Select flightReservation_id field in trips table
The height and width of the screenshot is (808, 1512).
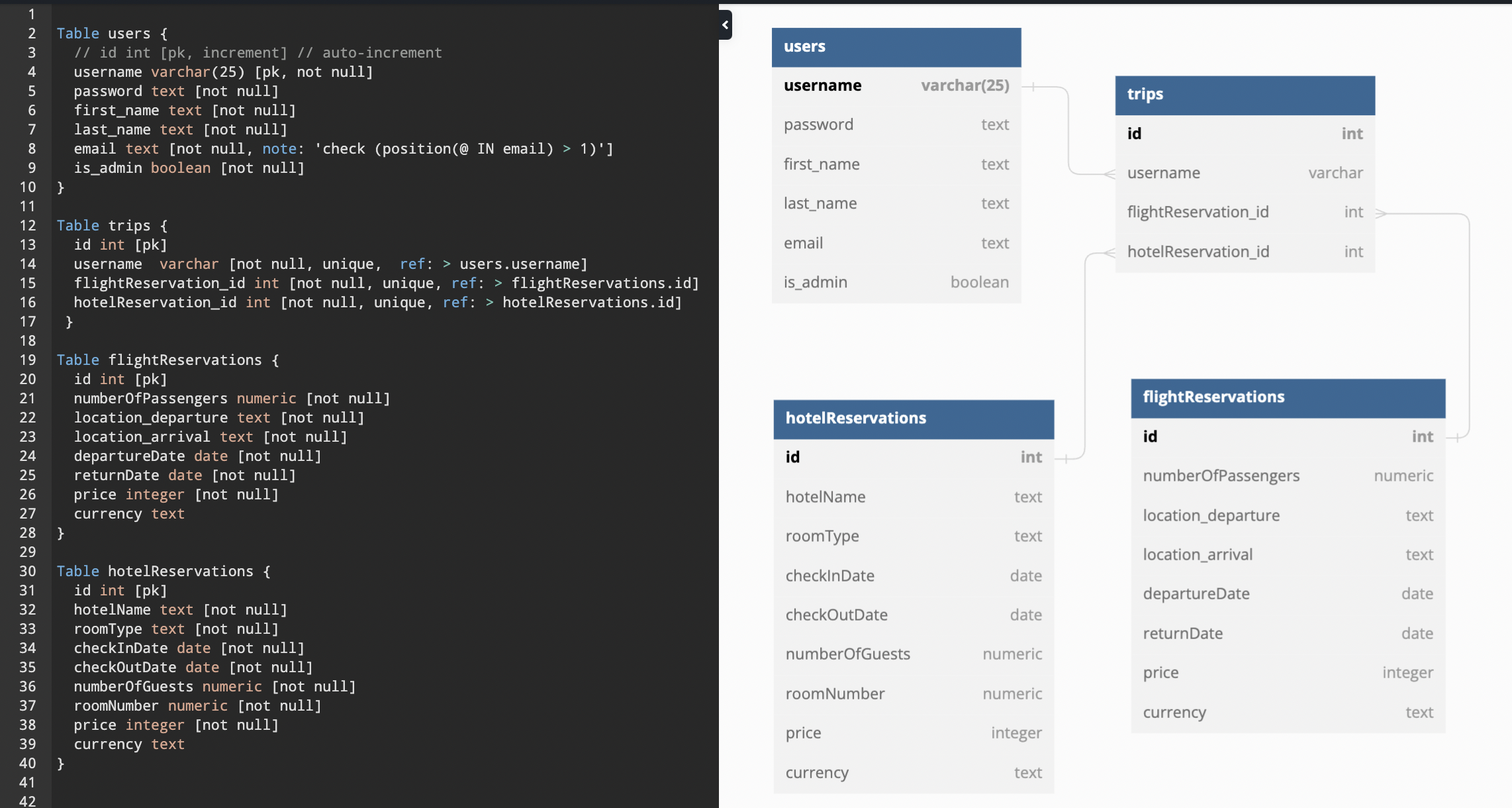(x=1244, y=213)
